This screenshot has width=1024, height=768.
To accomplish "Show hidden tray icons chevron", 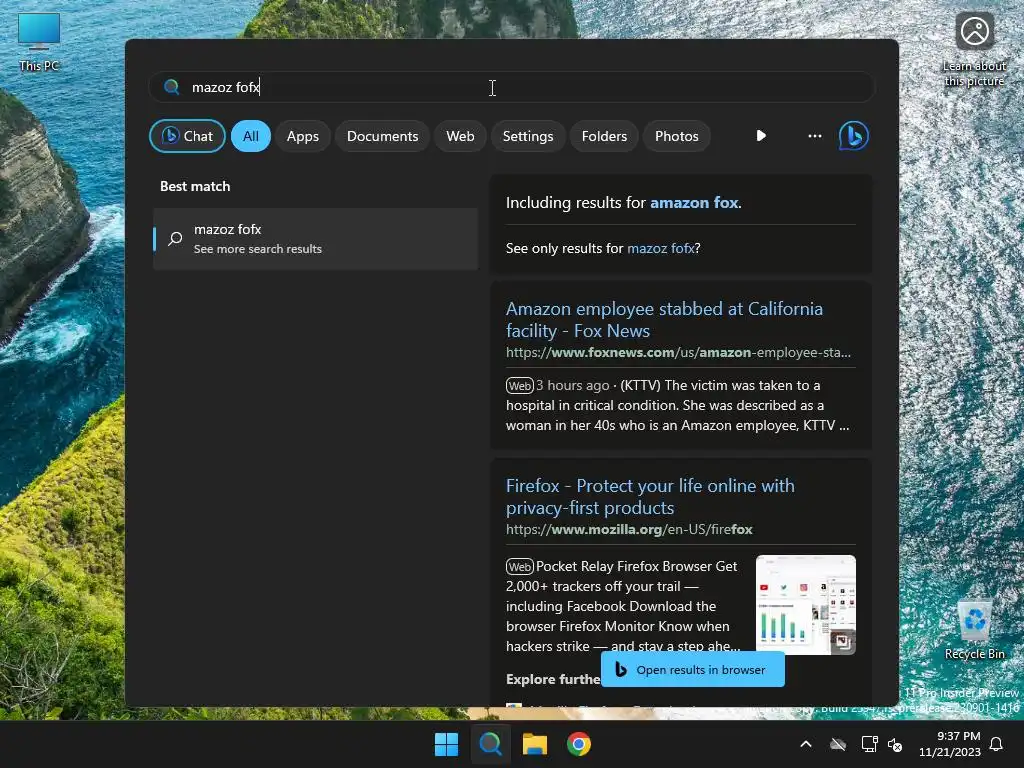I will 806,744.
